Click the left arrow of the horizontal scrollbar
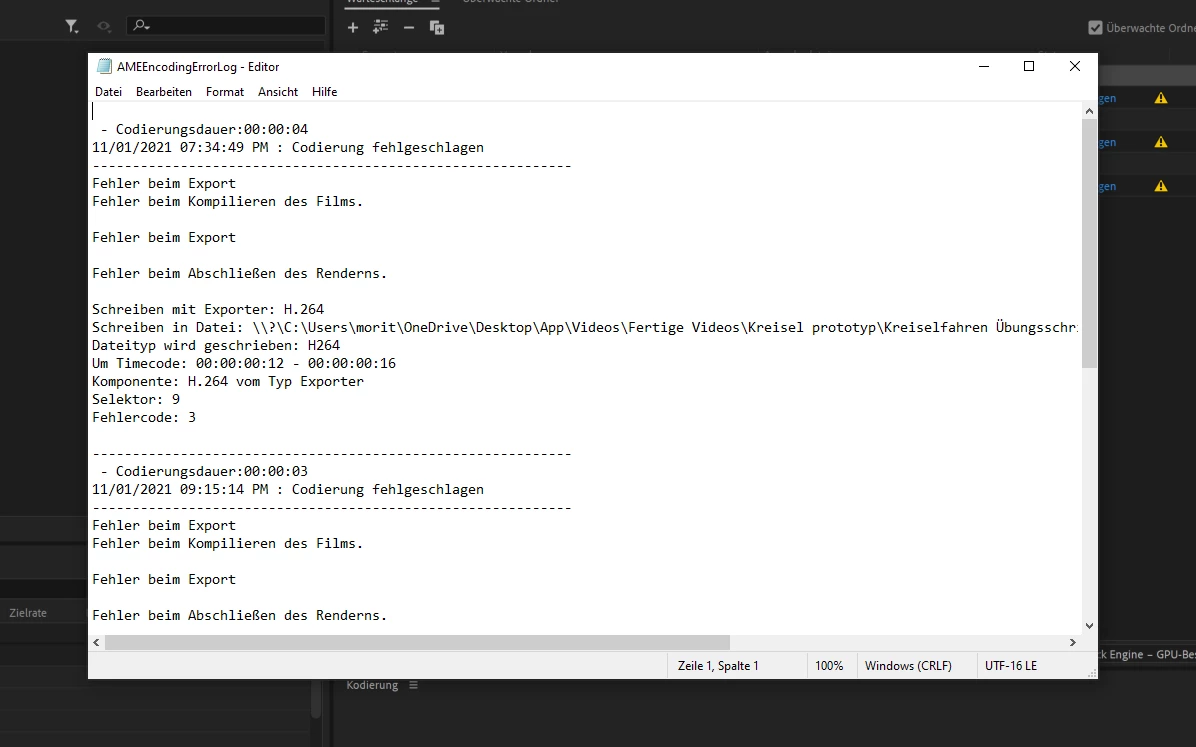This screenshot has width=1196, height=747. click(96, 642)
